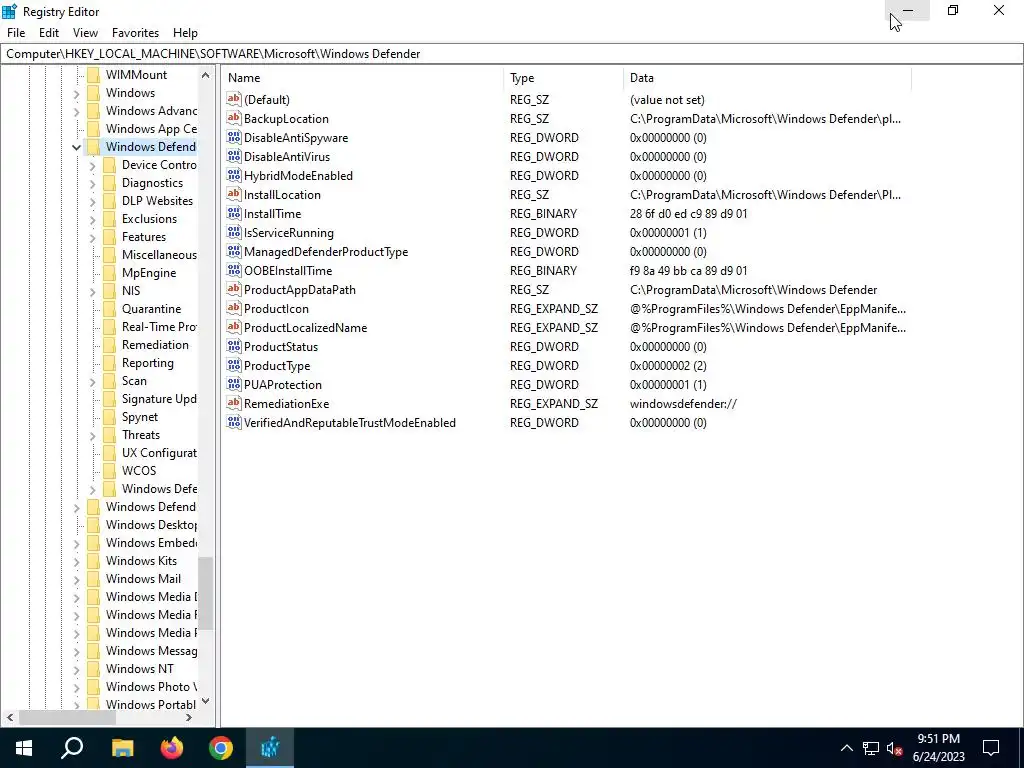Click the PUAProtection DWORD icon
This screenshot has height=768, width=1024.
coord(234,384)
